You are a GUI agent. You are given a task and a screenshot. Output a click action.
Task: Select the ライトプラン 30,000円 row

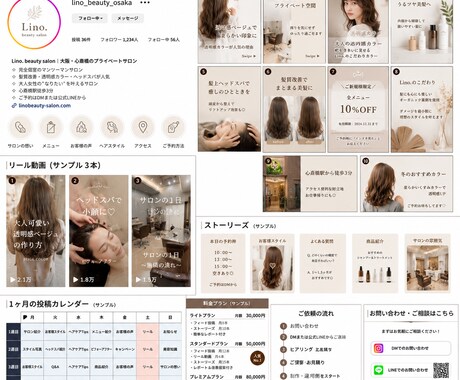227,315
